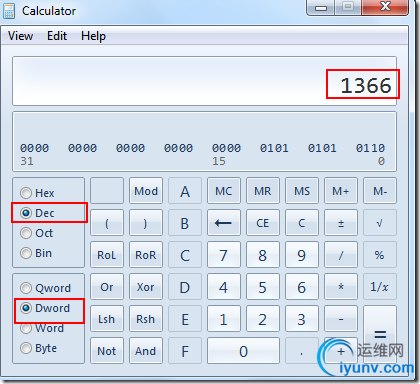Screen dimensions: 420x384
Task: Click the Or bitwise button
Action: click(x=107, y=287)
